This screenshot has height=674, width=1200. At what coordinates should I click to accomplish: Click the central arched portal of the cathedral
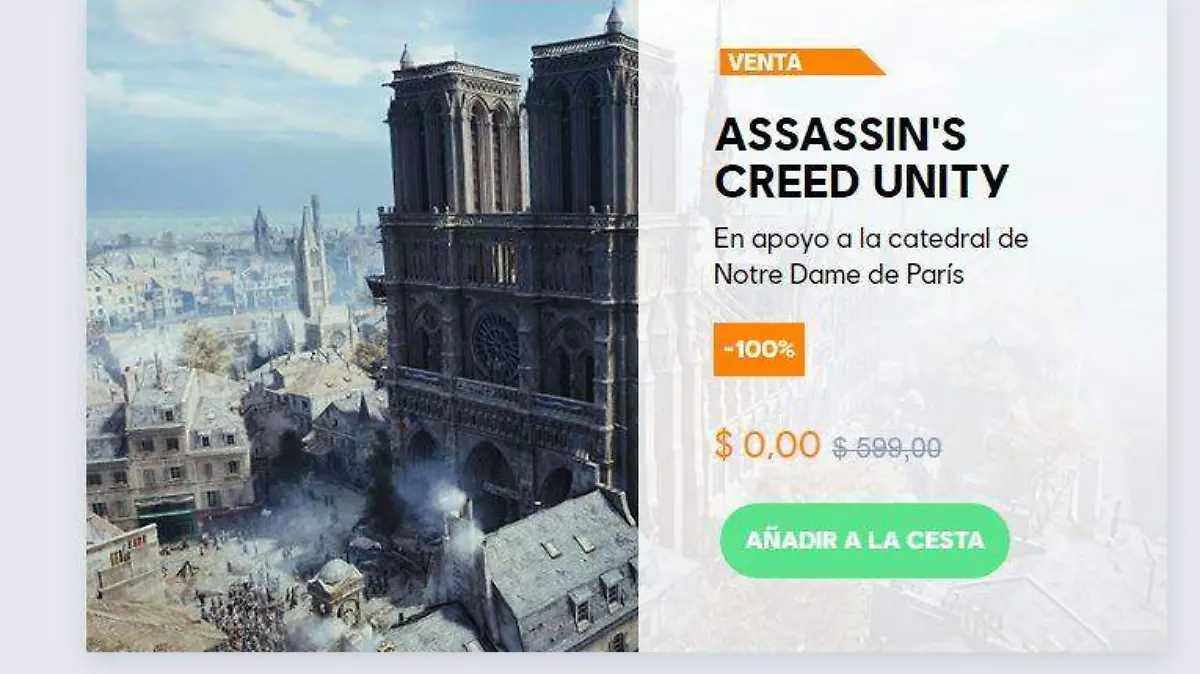488,478
